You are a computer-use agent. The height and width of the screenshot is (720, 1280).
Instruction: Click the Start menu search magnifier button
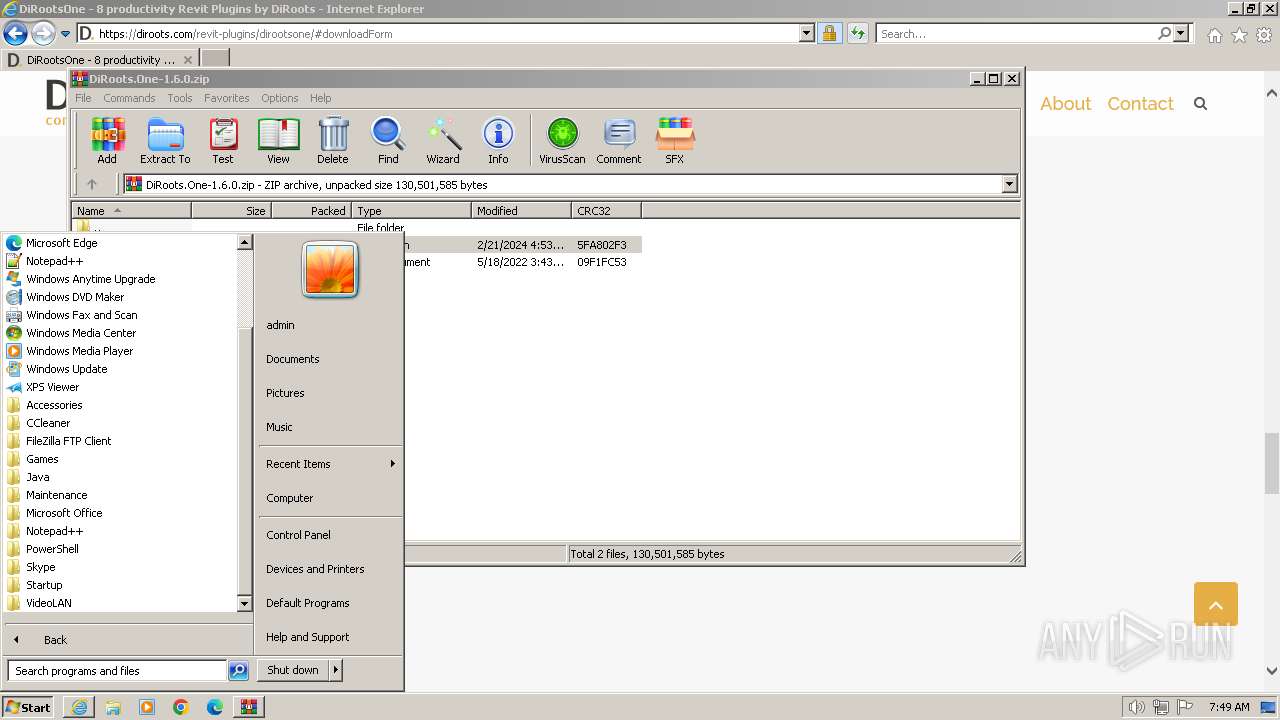point(238,671)
